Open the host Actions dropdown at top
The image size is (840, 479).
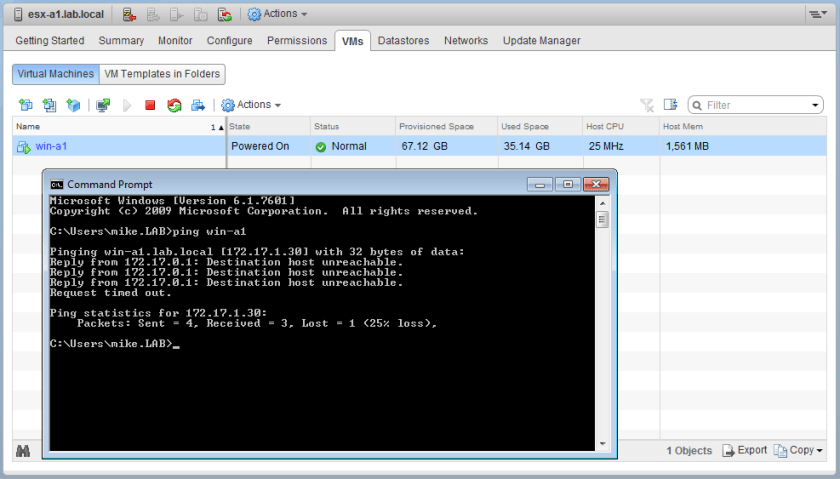277,14
